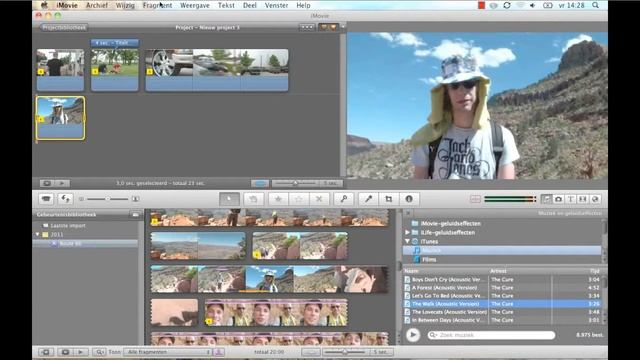Open the Venster menu
The image size is (640, 360).
point(276,5)
